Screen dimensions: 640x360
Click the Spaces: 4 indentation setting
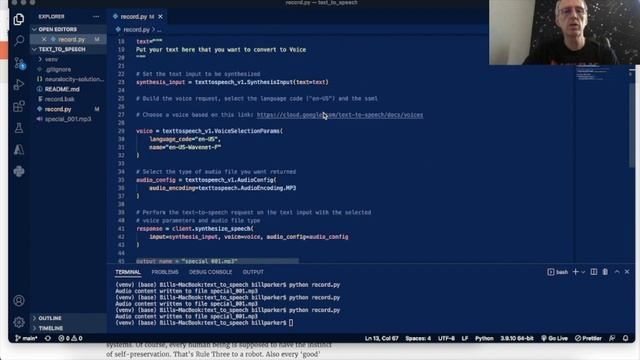pyautogui.click(x=418, y=338)
